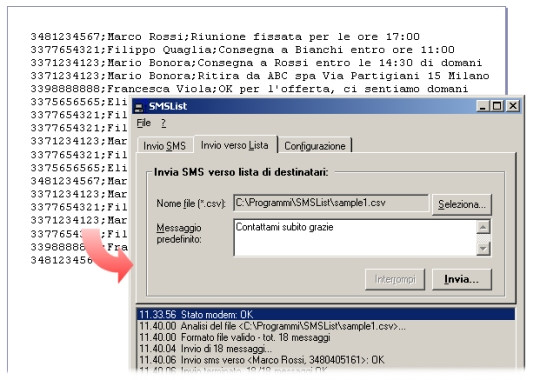
Task: Select log row '11.33.56 Stato modem: OK'
Action: point(326,314)
